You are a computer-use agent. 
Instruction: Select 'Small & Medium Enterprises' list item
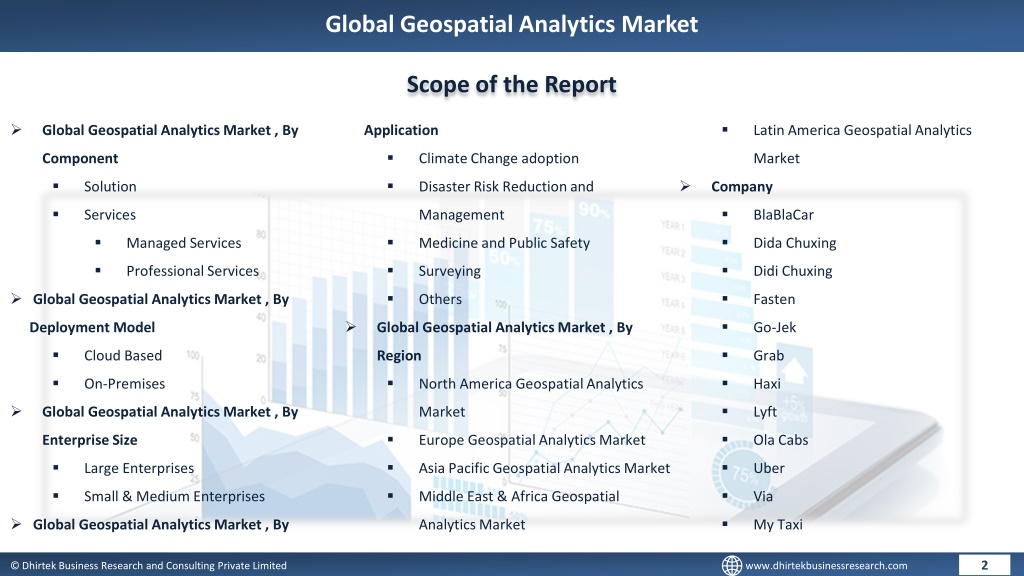174,496
